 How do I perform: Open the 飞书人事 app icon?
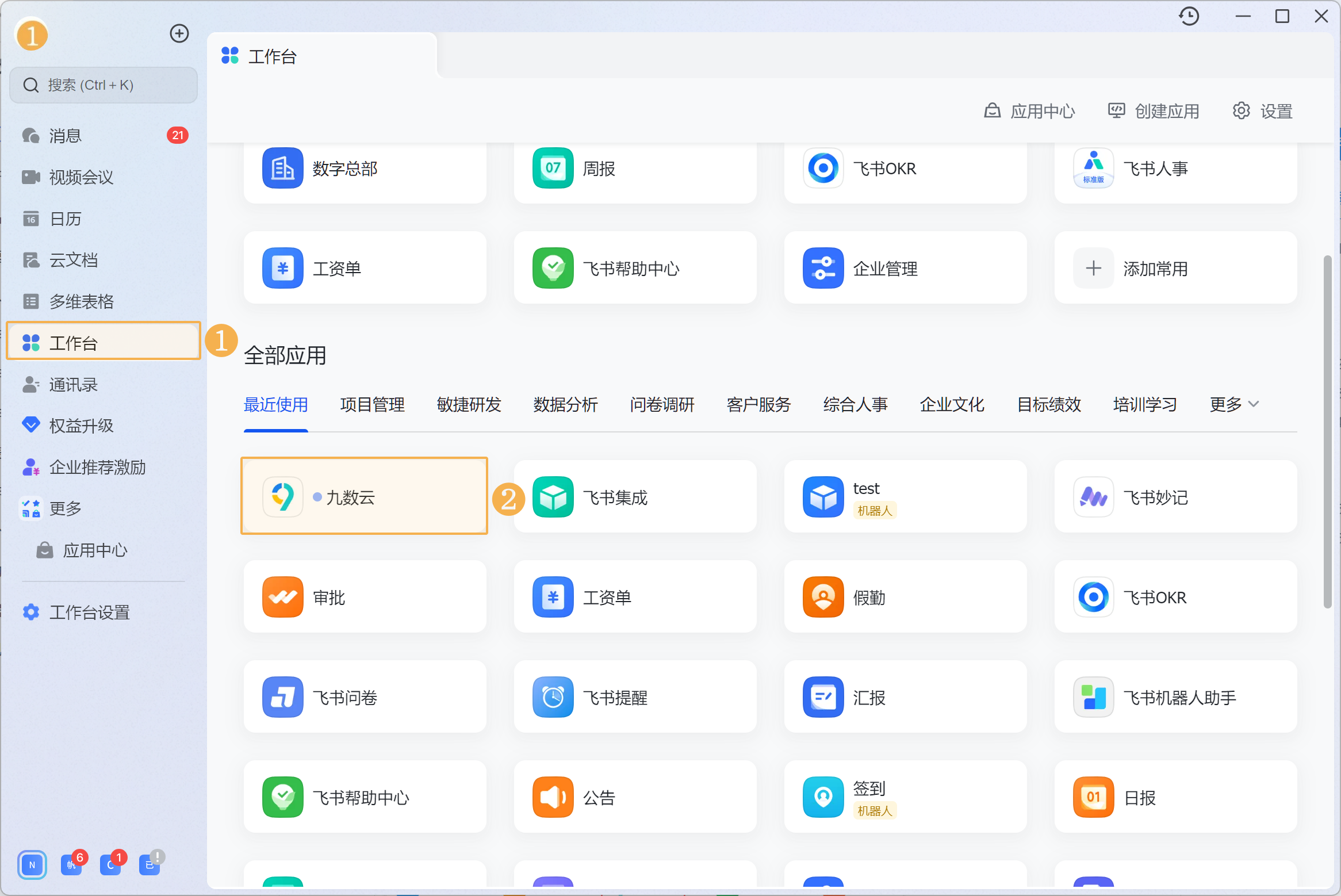pyautogui.click(x=1093, y=168)
